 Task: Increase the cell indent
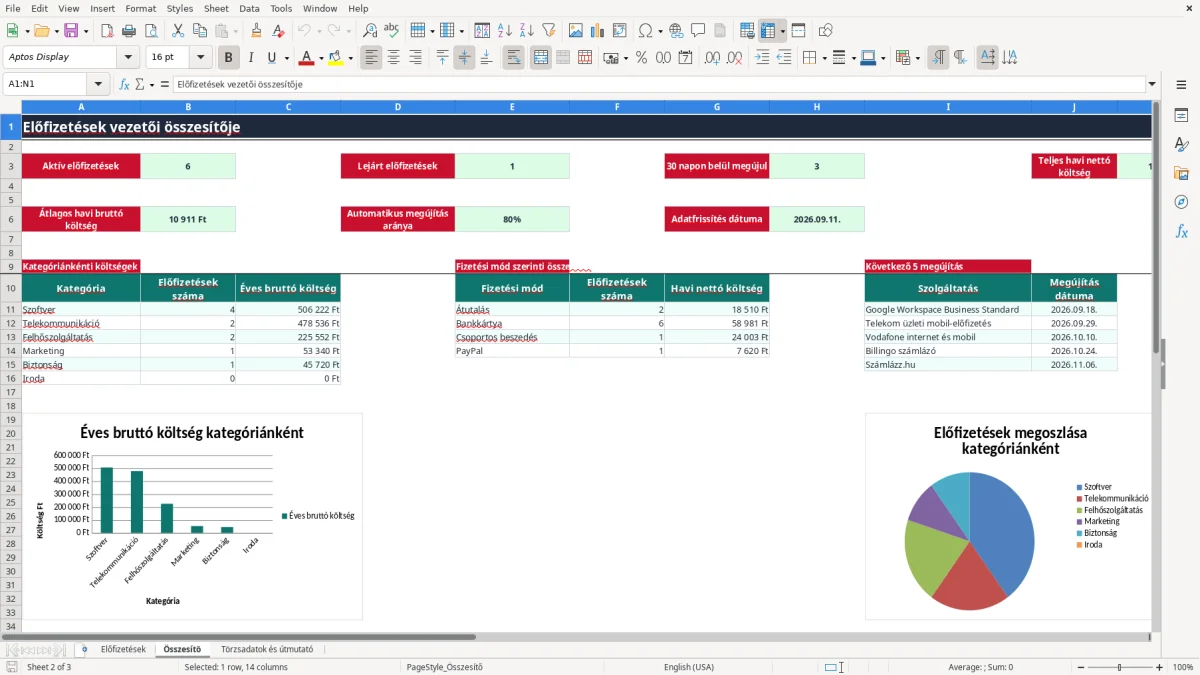pos(762,58)
